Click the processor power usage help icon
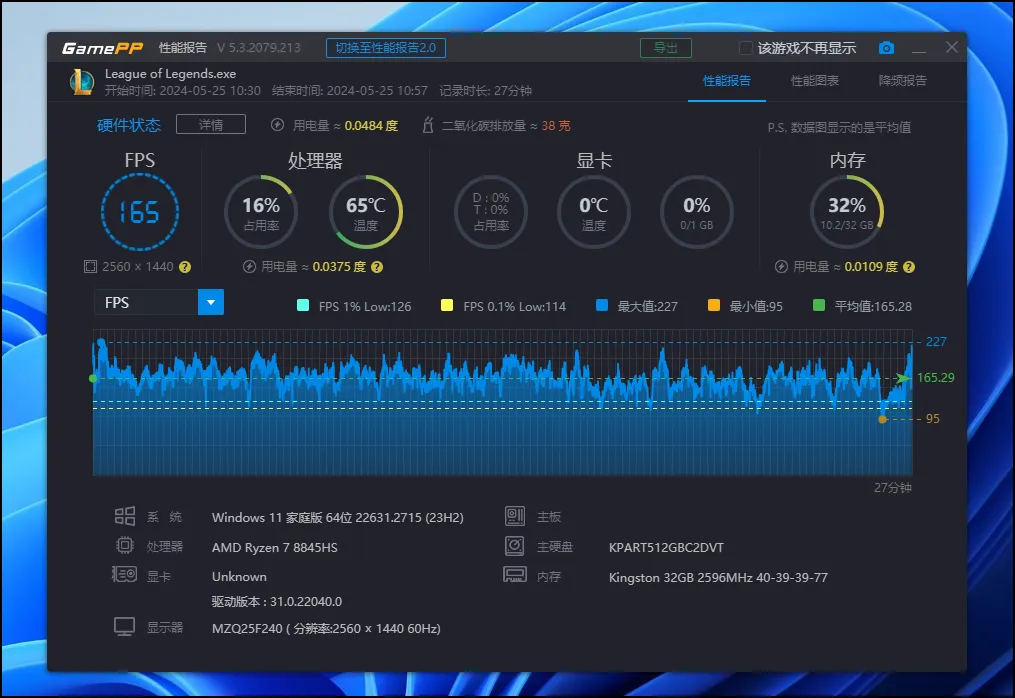Viewport: 1015px width, 698px height. (377, 267)
